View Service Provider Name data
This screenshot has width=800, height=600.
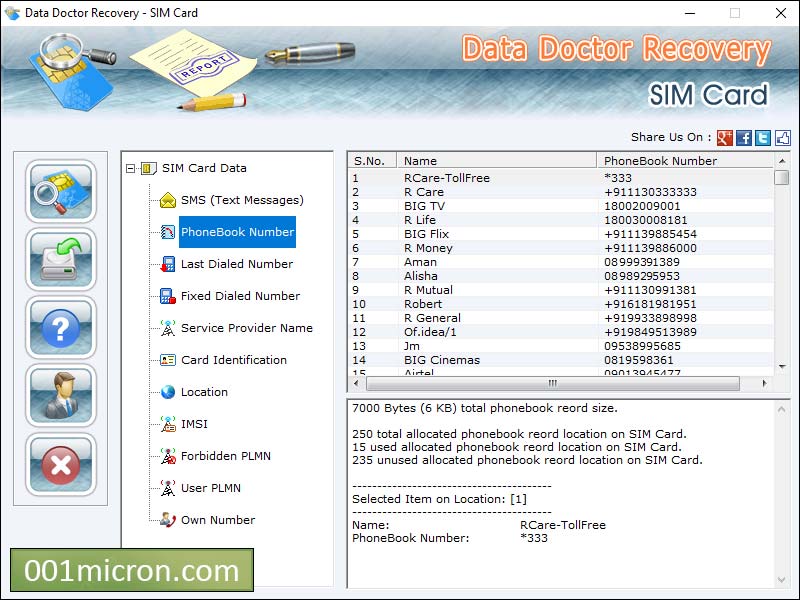coord(232,328)
